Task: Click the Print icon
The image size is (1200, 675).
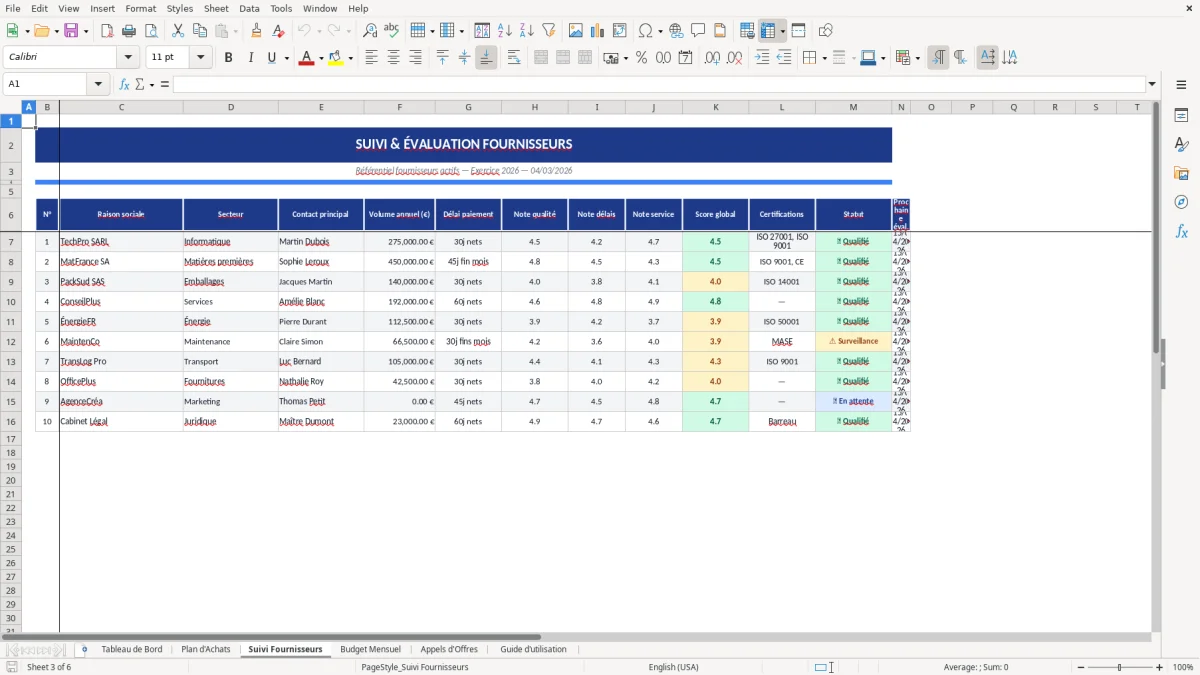Action: click(129, 31)
